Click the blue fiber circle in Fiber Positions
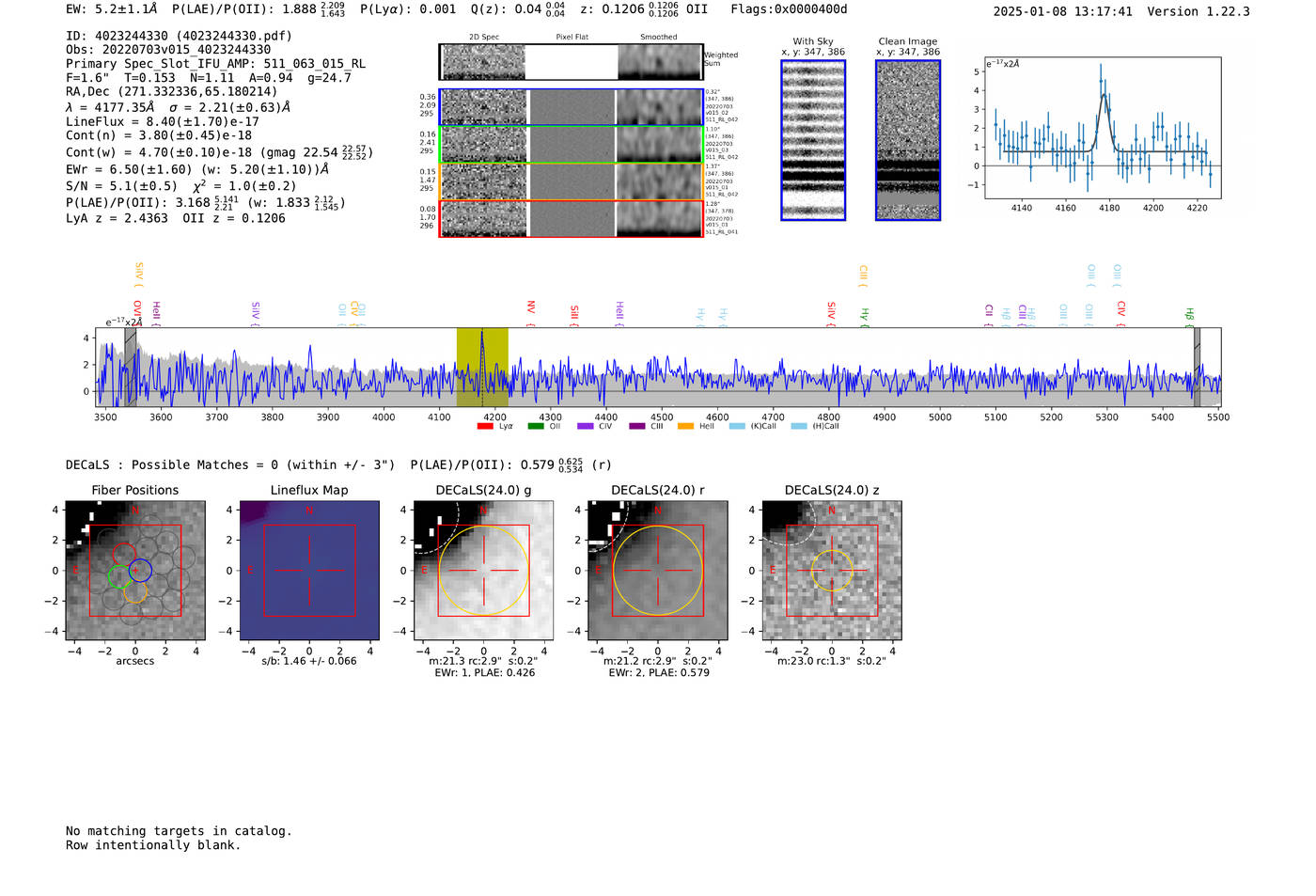The image size is (1316, 896). point(140,571)
